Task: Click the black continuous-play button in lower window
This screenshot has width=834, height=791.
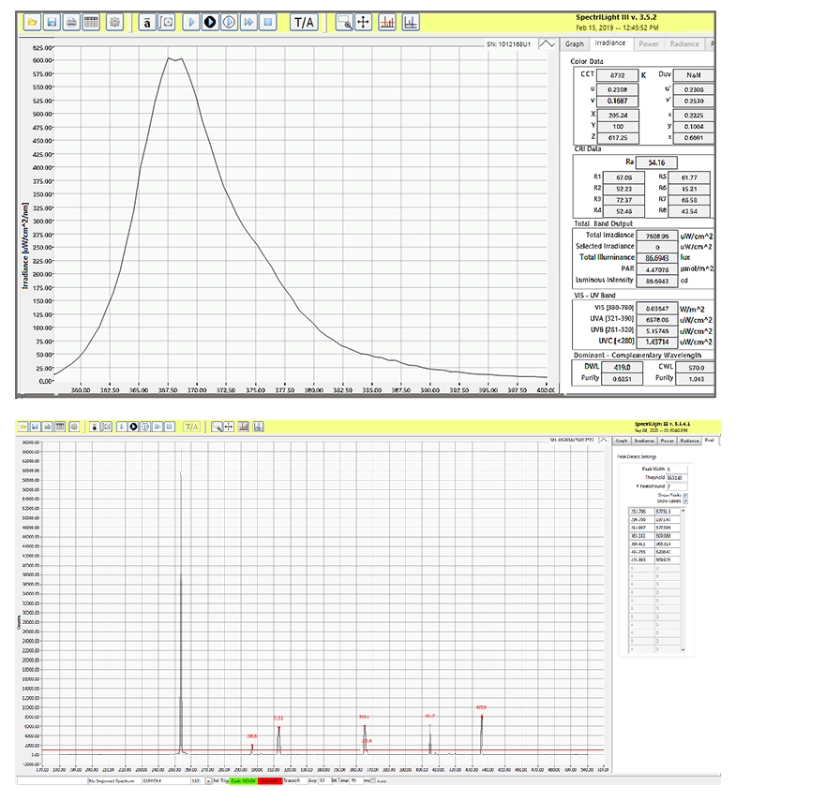Action: tap(134, 427)
